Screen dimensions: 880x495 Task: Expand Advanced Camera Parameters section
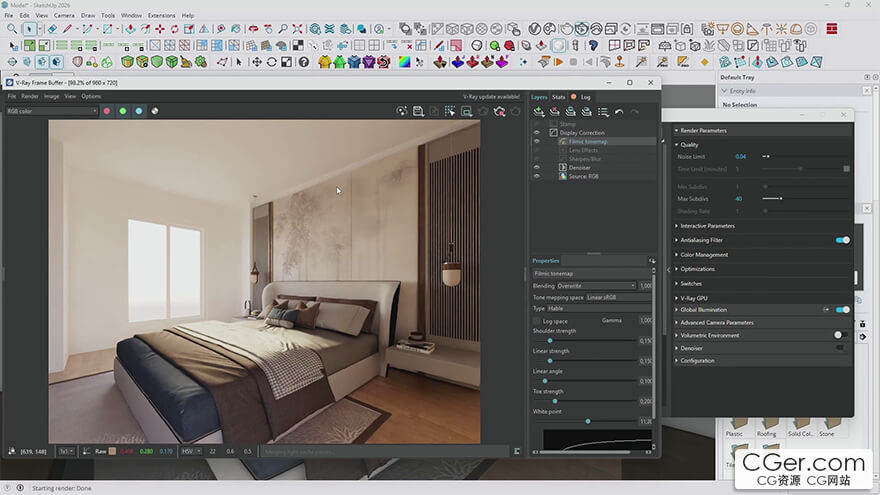717,323
